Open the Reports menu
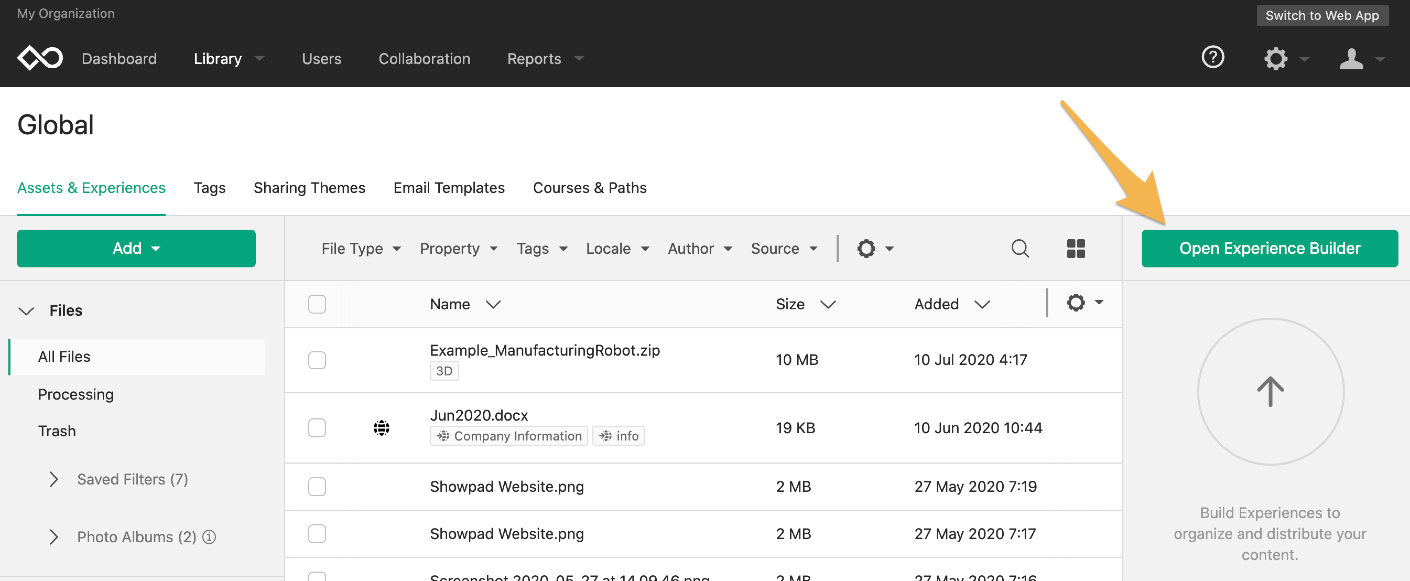This screenshot has width=1410, height=581. 545,59
